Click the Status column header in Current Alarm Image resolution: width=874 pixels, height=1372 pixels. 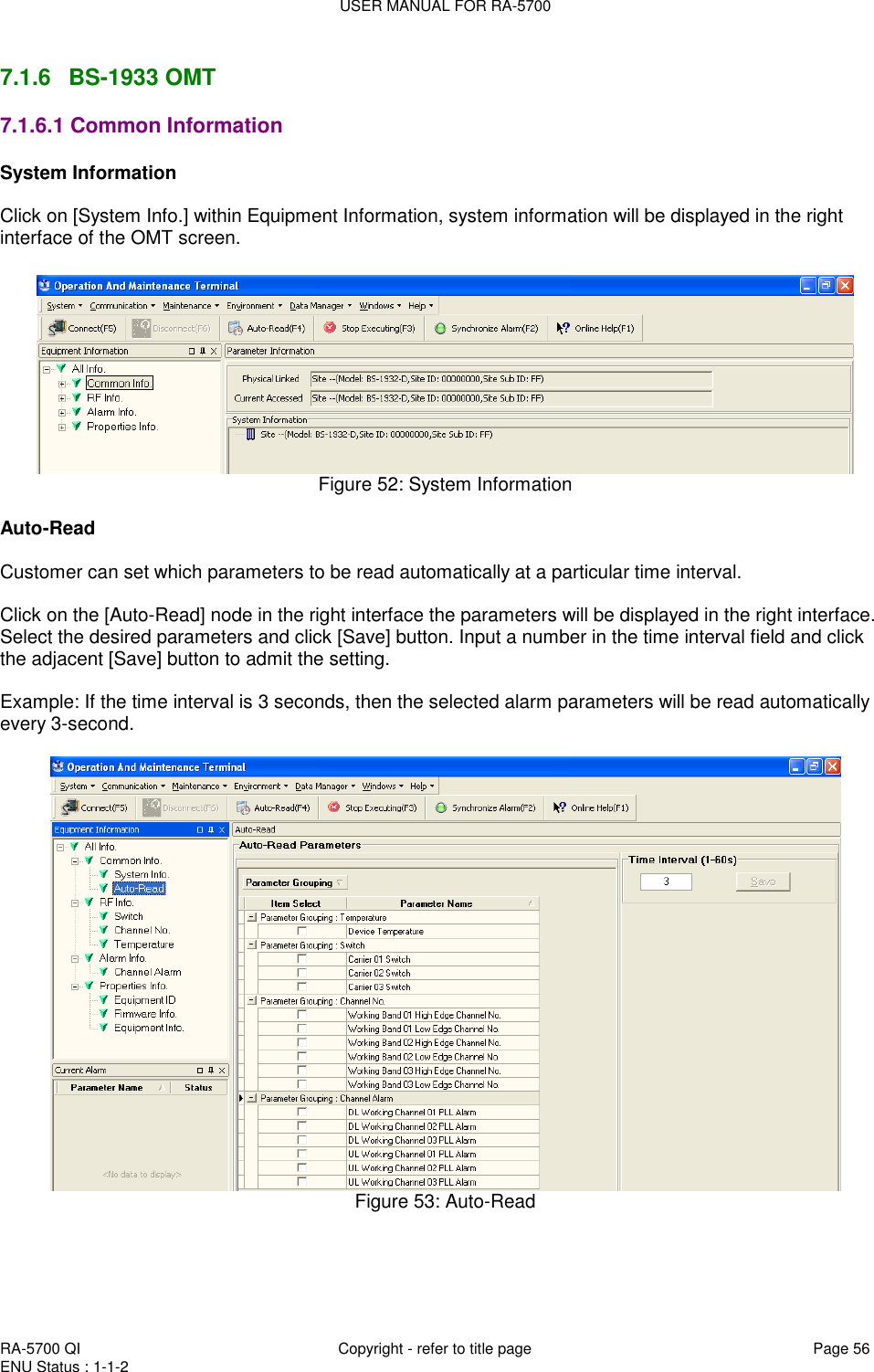tap(198, 1088)
